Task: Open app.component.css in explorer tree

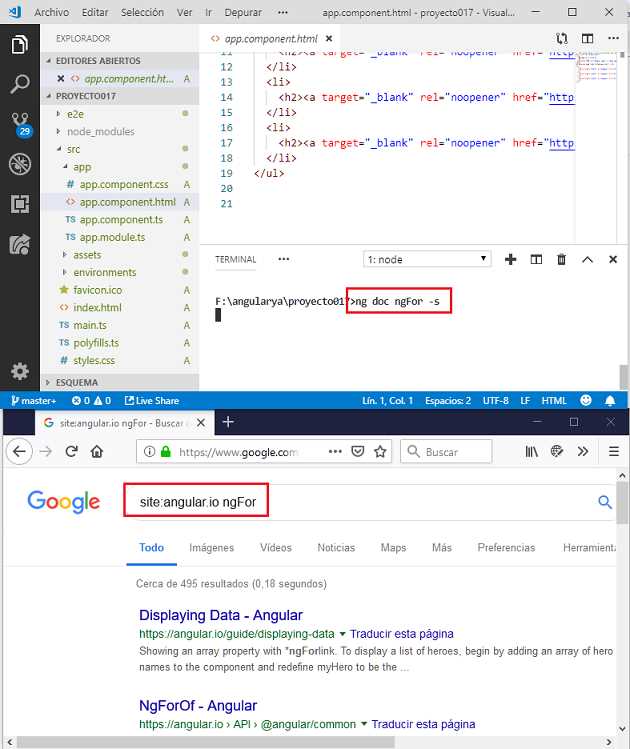Action: [x=124, y=184]
